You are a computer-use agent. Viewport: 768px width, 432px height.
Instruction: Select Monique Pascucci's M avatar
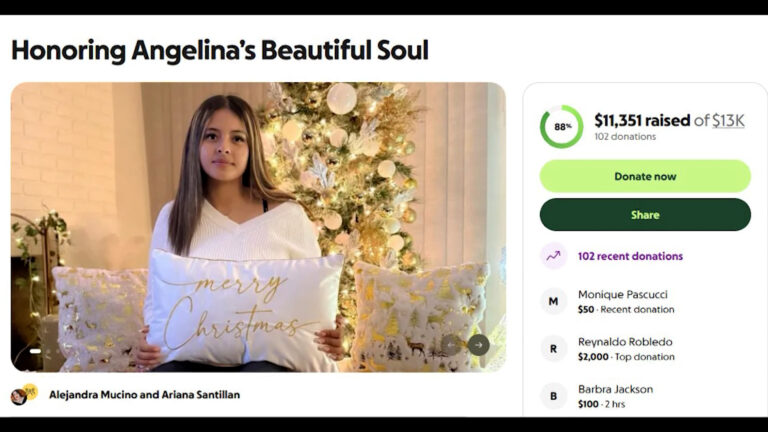pos(553,301)
